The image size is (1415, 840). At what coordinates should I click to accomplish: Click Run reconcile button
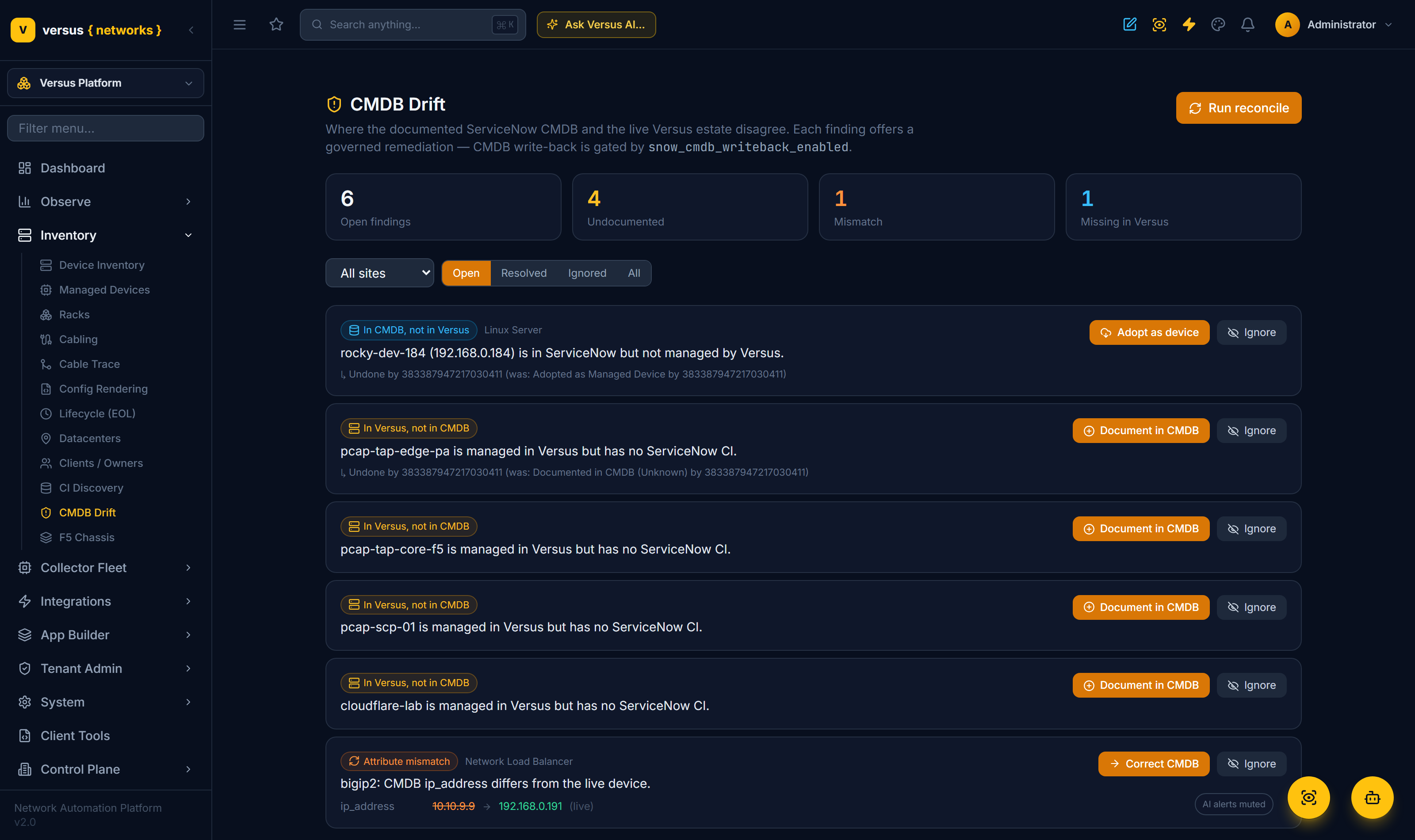point(1239,107)
